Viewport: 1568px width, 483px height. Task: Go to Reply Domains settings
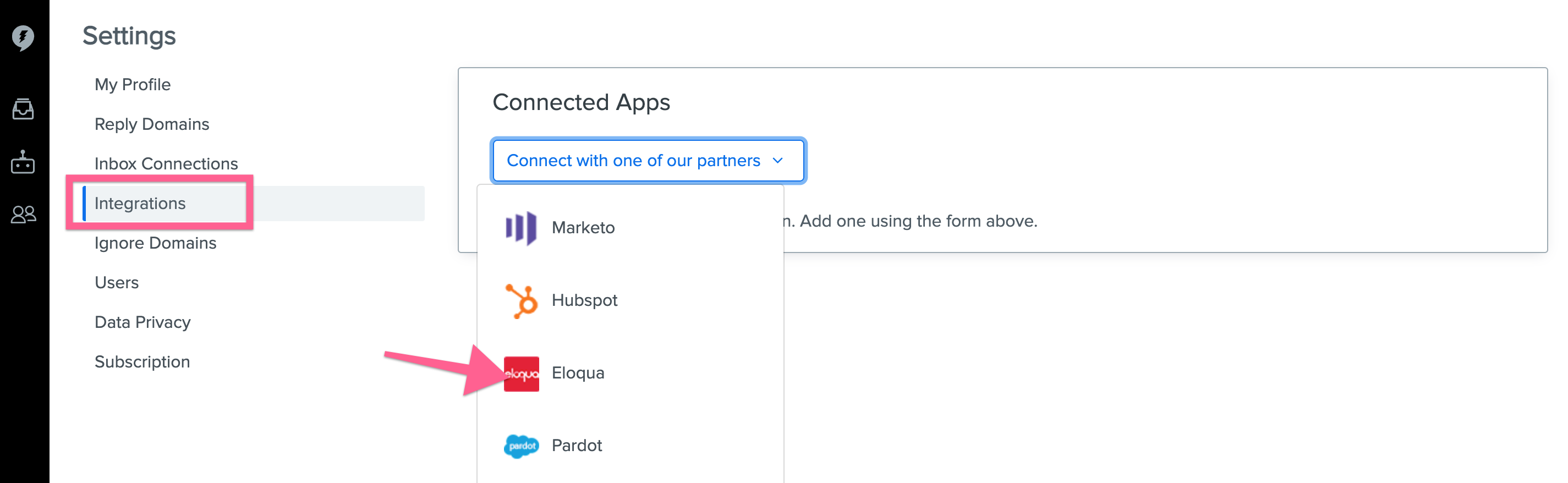click(151, 124)
